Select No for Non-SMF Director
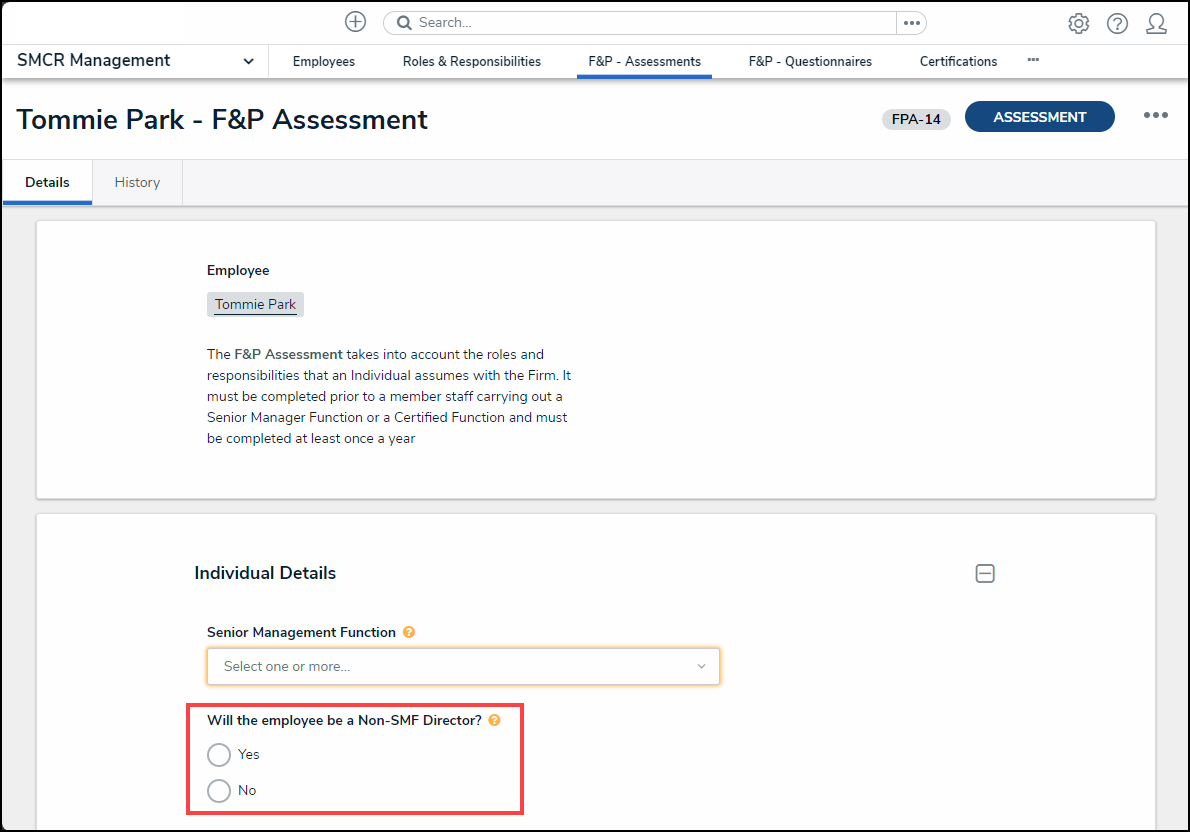 pyautogui.click(x=219, y=790)
